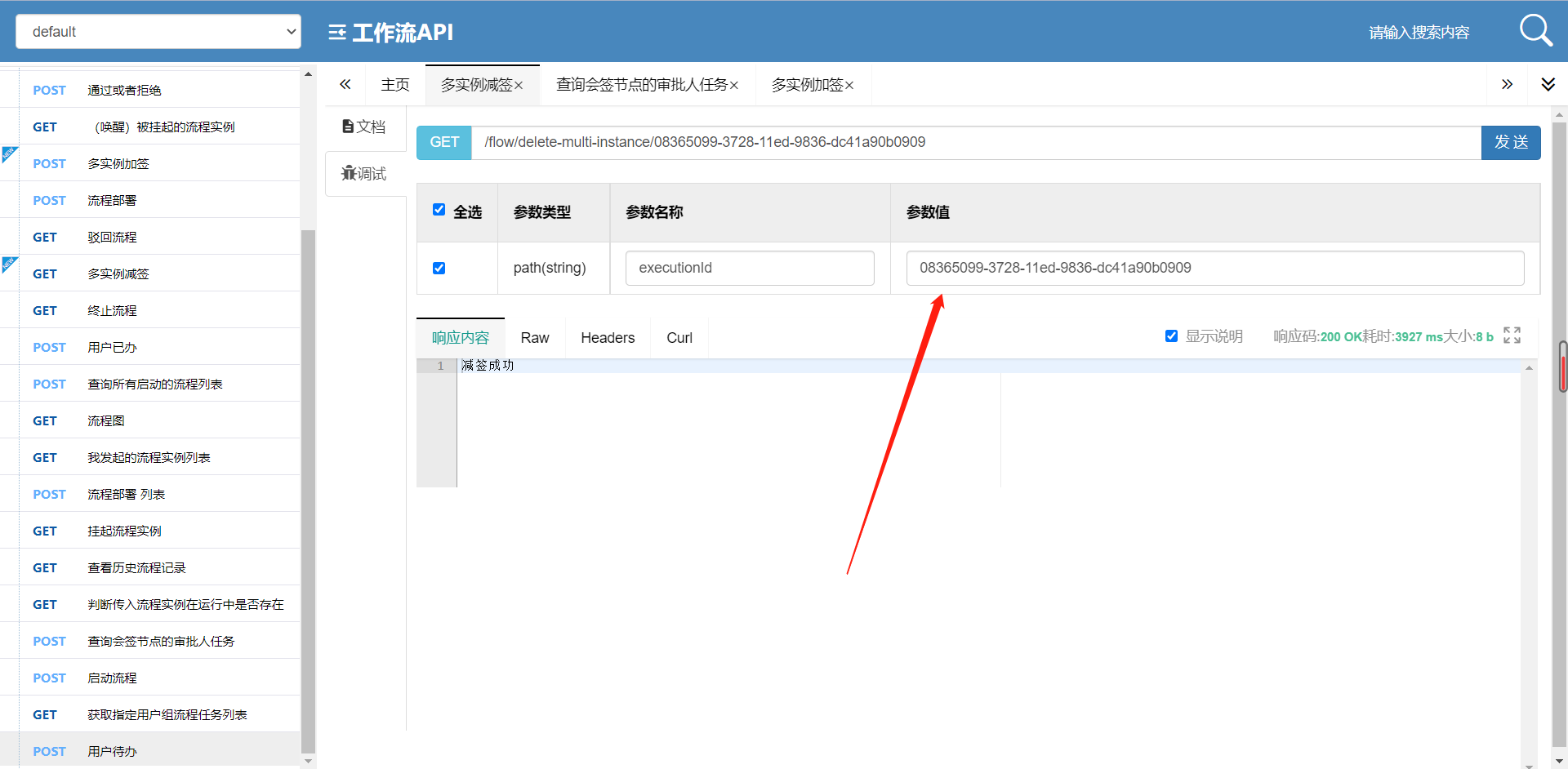Viewport: 1568px width, 769px height.
Task: Select the 响应内容 response tab
Action: 461,337
